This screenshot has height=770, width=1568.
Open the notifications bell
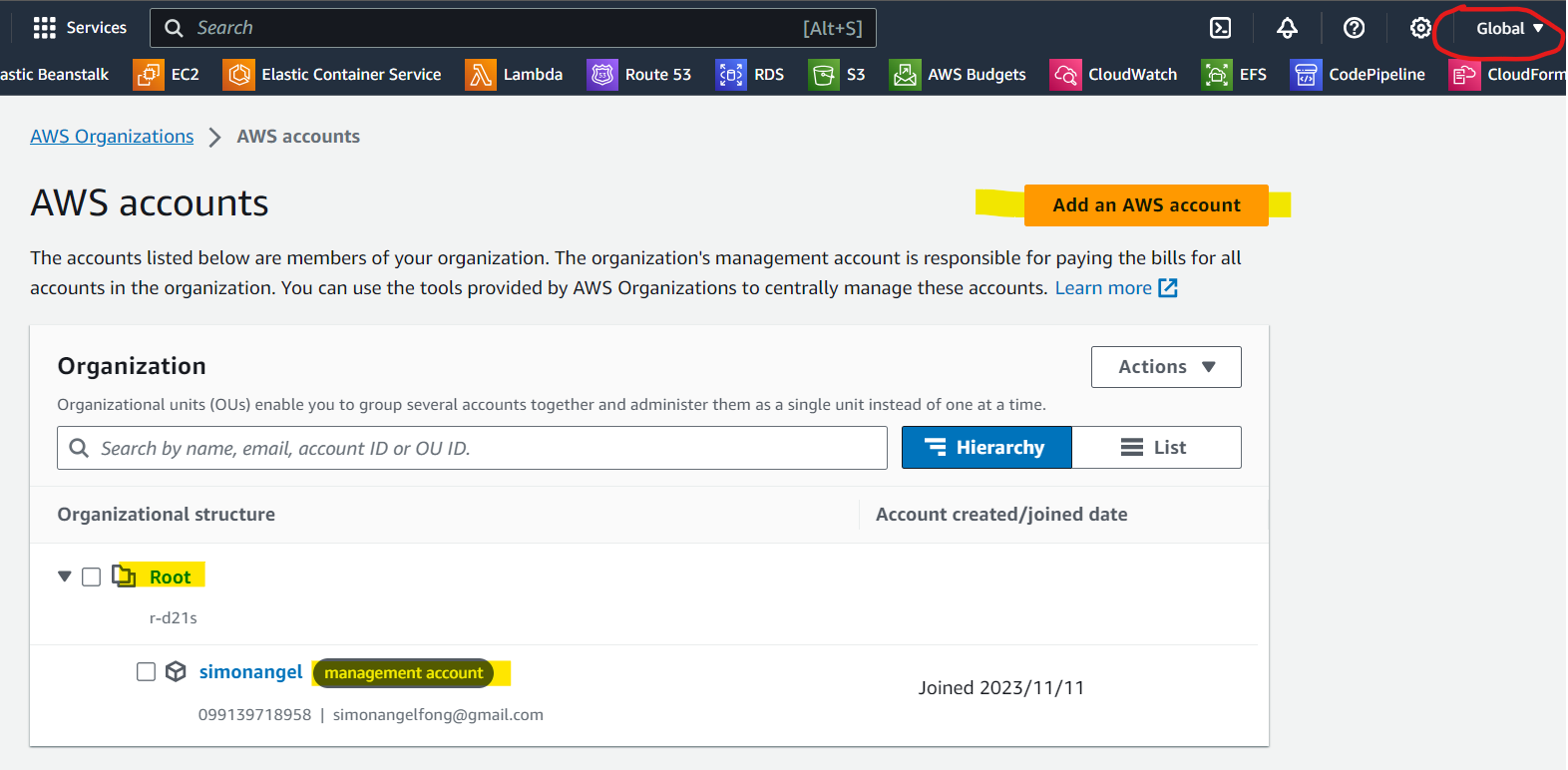click(x=1287, y=28)
